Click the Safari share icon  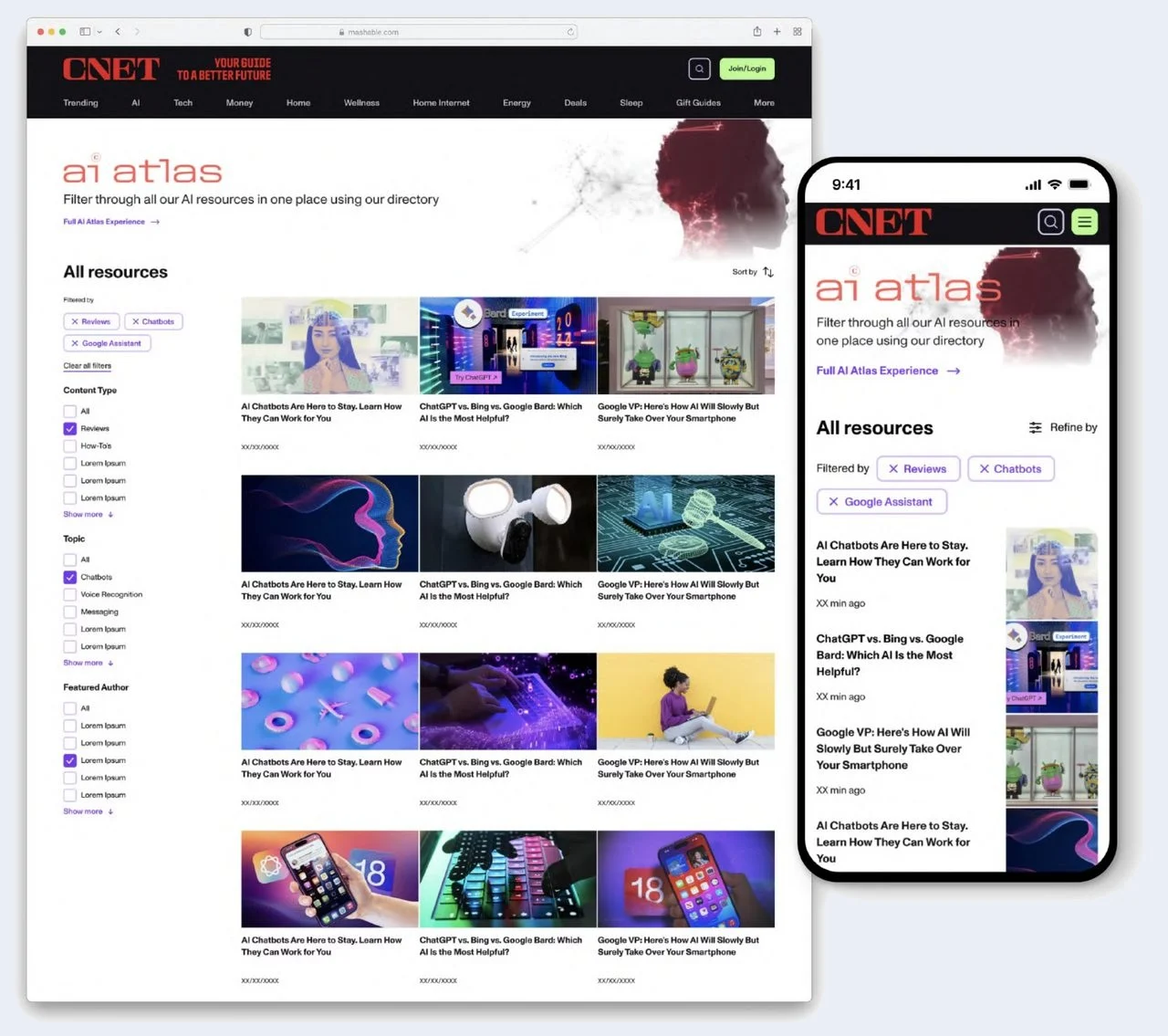(x=757, y=31)
